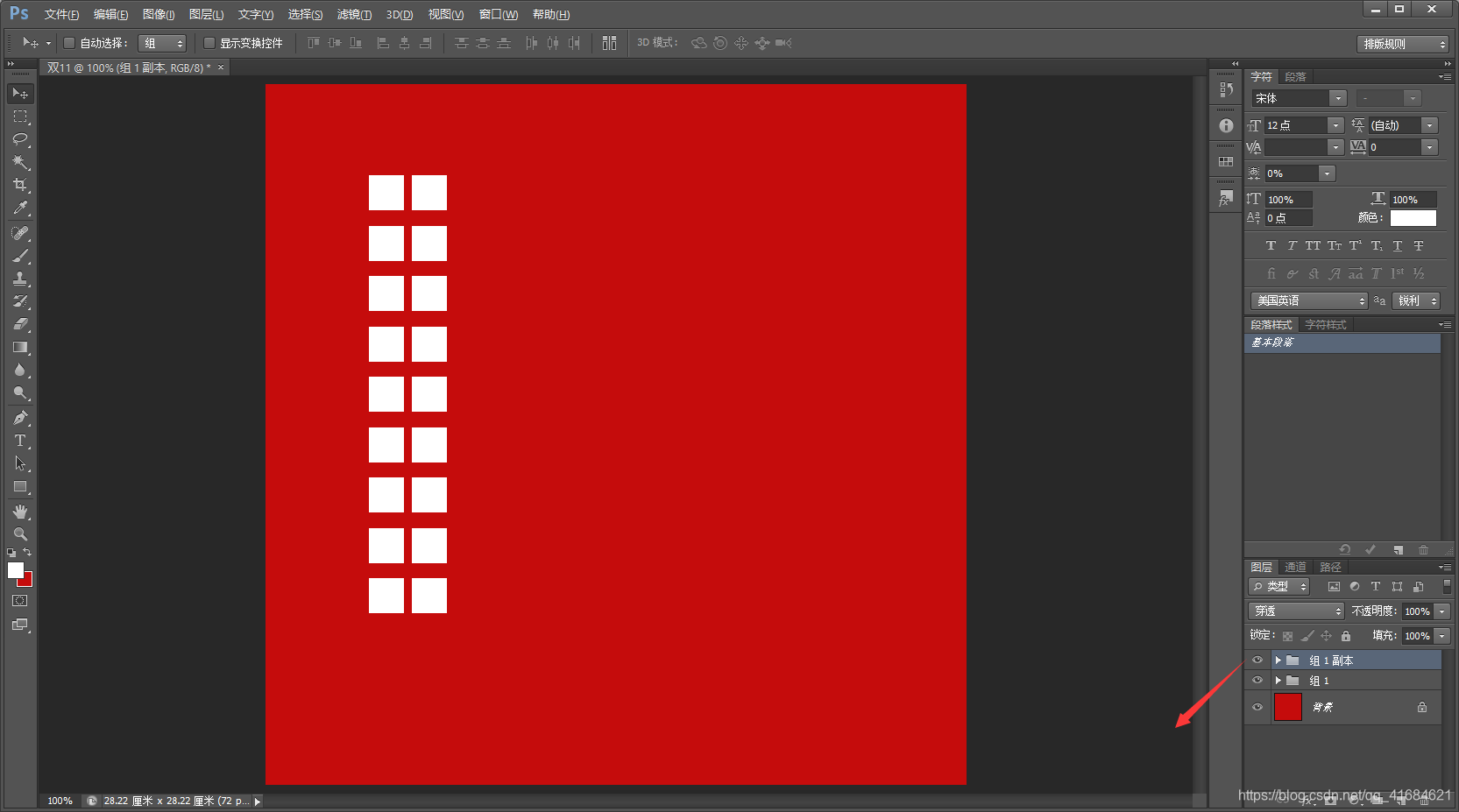Click the Auto-Align Layers icon
The image size is (1459, 812).
[x=610, y=43]
